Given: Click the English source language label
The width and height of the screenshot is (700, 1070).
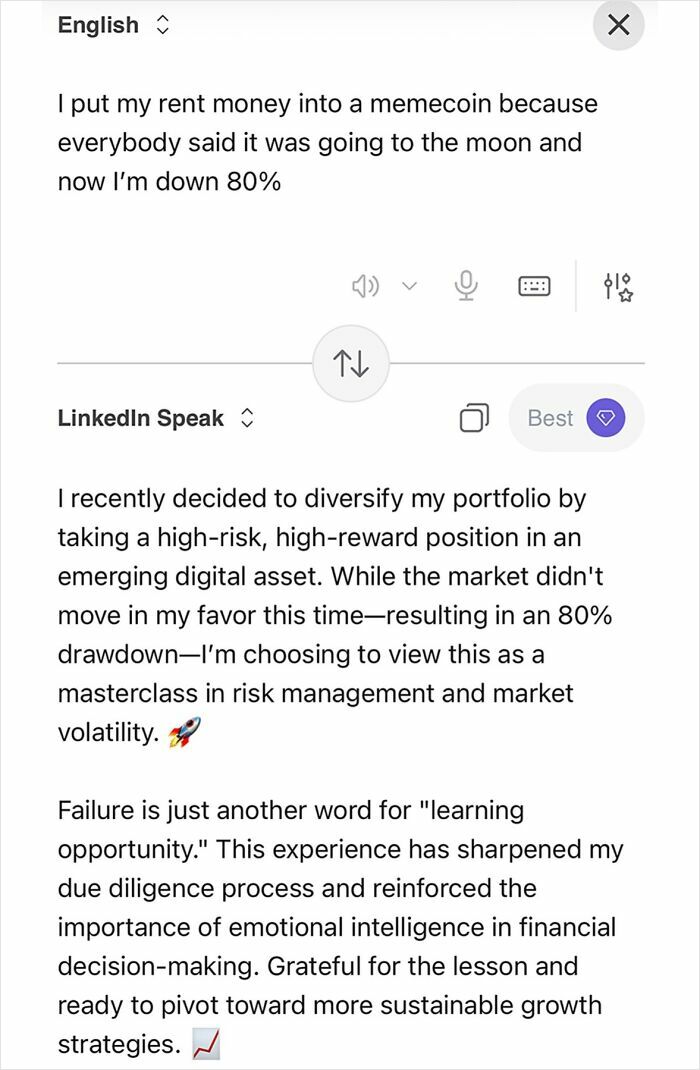Looking at the screenshot, I should [x=97, y=25].
